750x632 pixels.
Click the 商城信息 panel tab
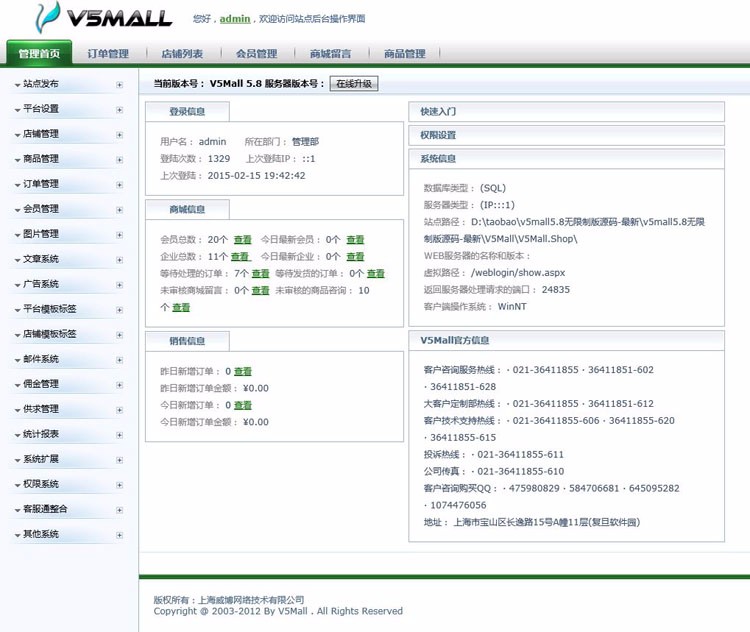click(x=188, y=210)
